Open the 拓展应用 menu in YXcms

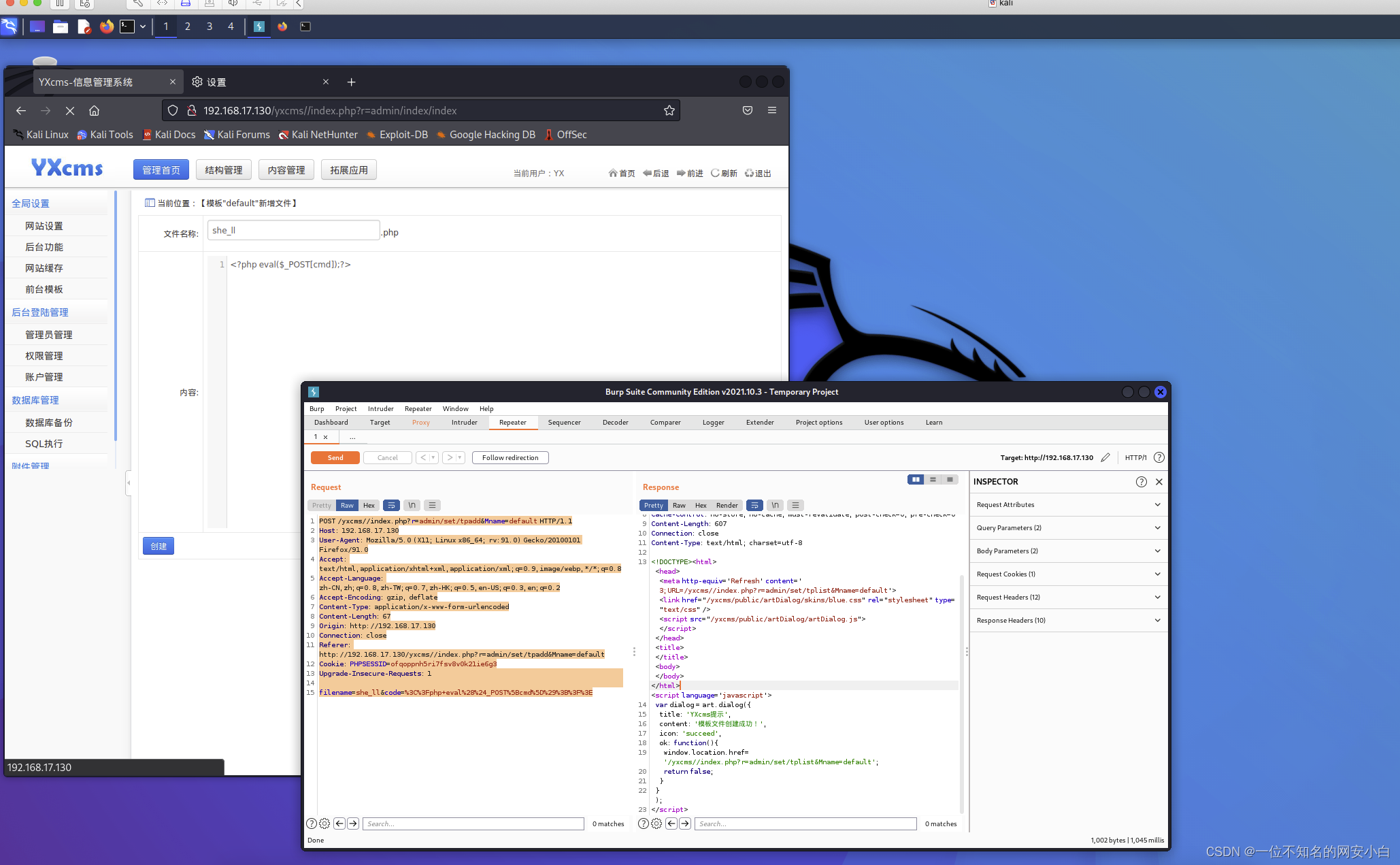(x=349, y=170)
